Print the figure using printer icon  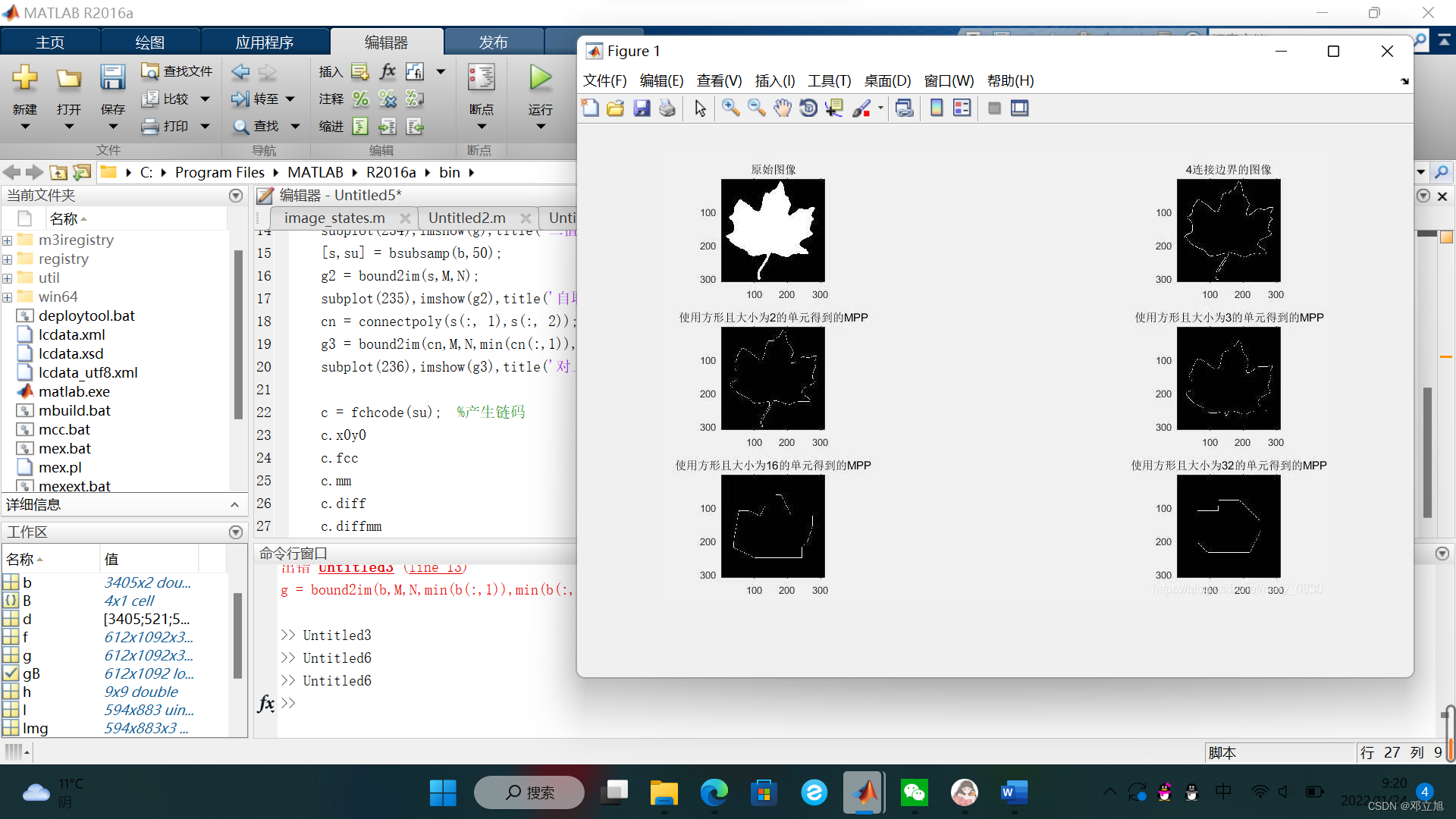coord(667,108)
